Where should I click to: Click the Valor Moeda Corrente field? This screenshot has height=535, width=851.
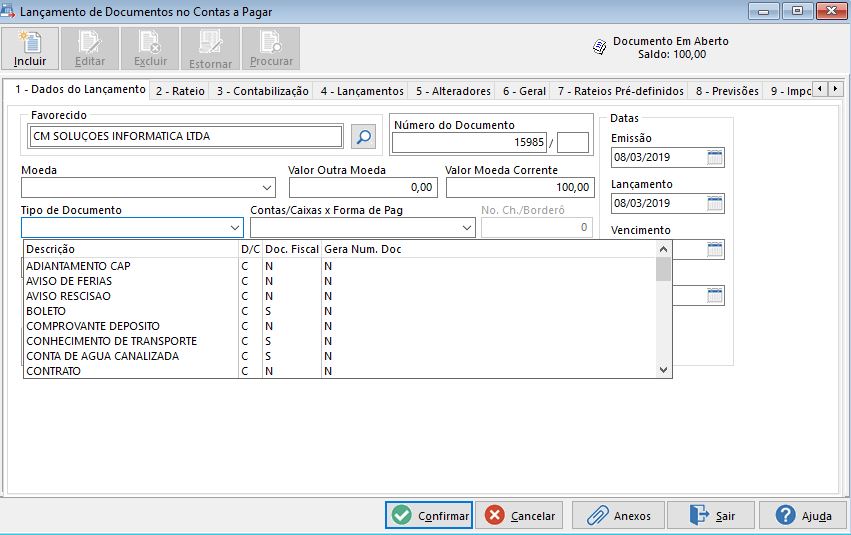[520, 188]
